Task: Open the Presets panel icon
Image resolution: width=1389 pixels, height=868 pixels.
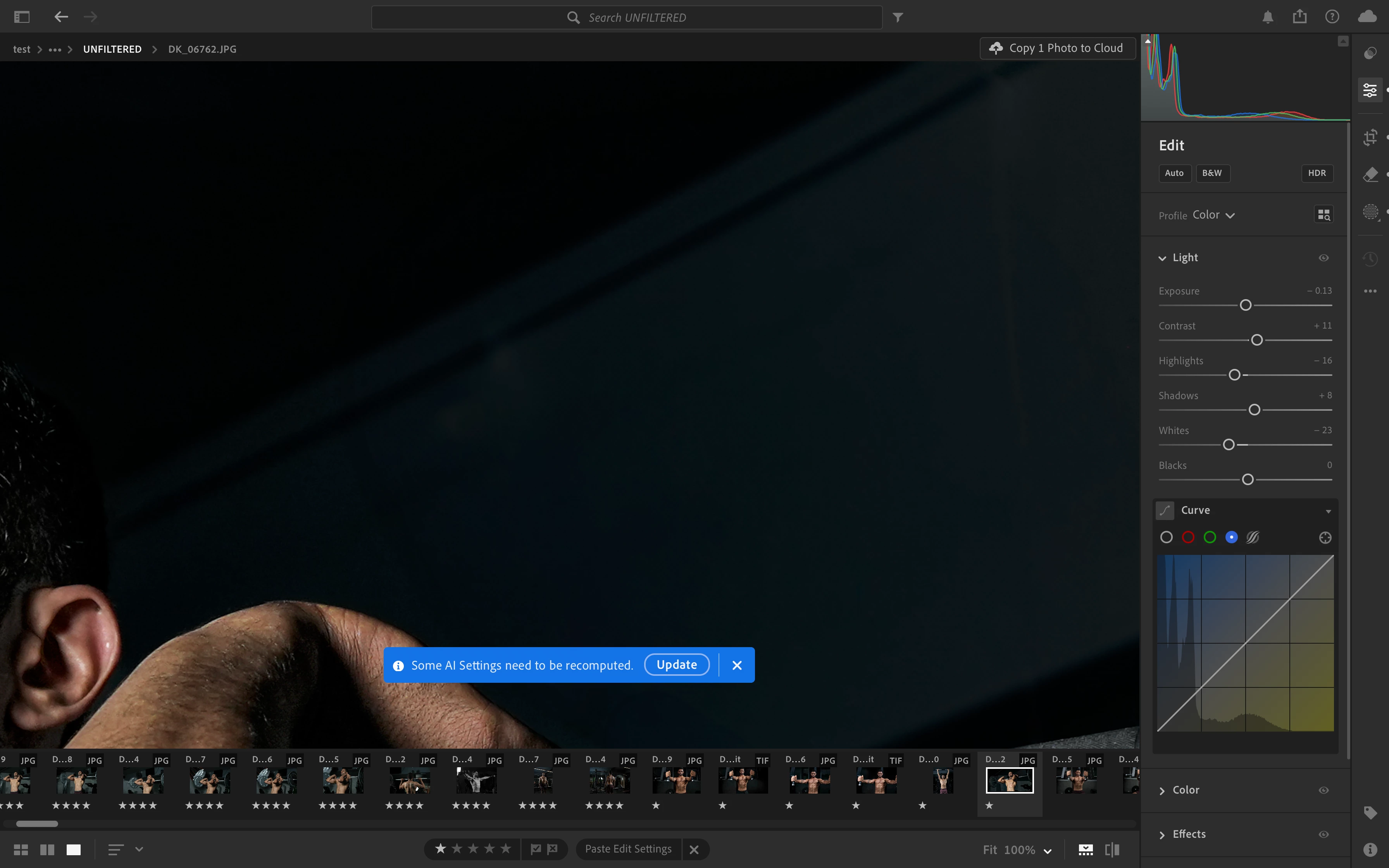Action: pos(1370,53)
